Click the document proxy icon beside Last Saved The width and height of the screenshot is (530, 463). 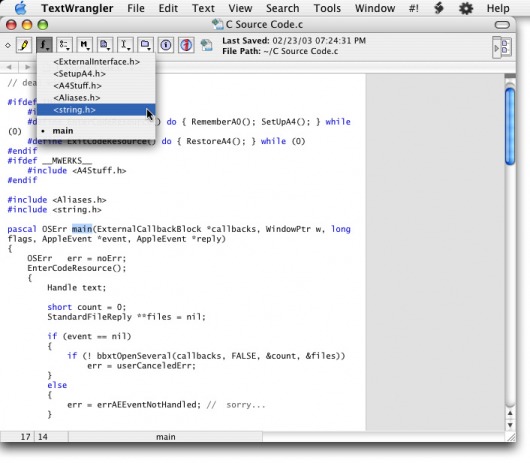click(x=206, y=45)
